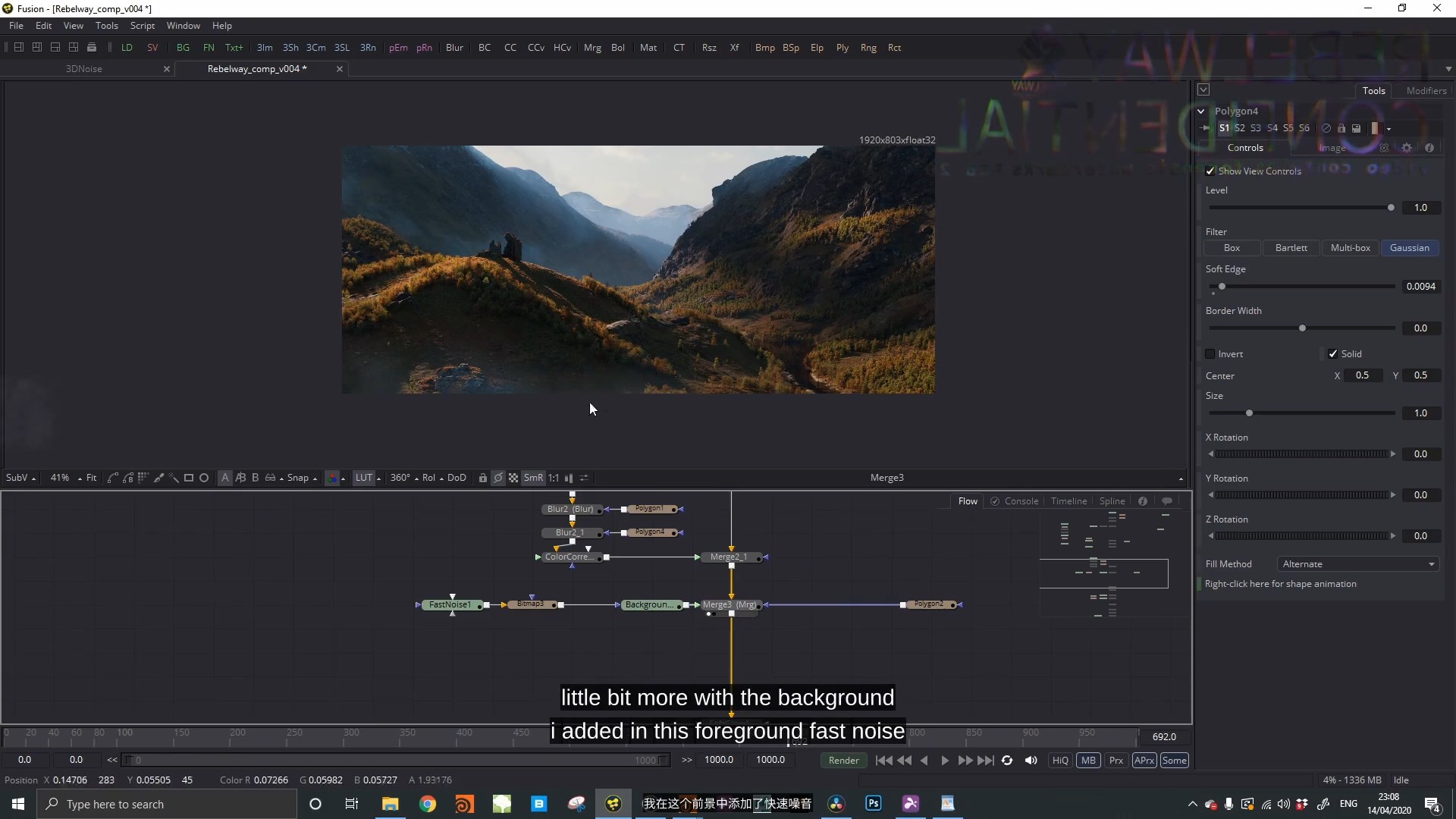Open the Script menu

(143, 25)
